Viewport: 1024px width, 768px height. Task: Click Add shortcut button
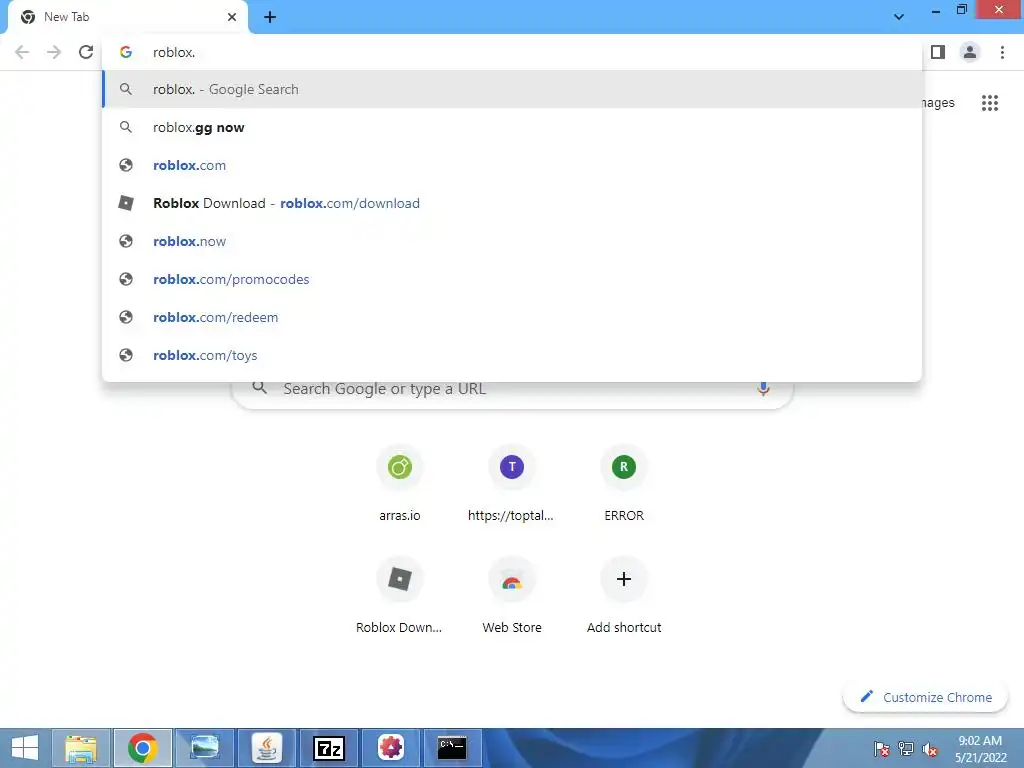(624, 596)
